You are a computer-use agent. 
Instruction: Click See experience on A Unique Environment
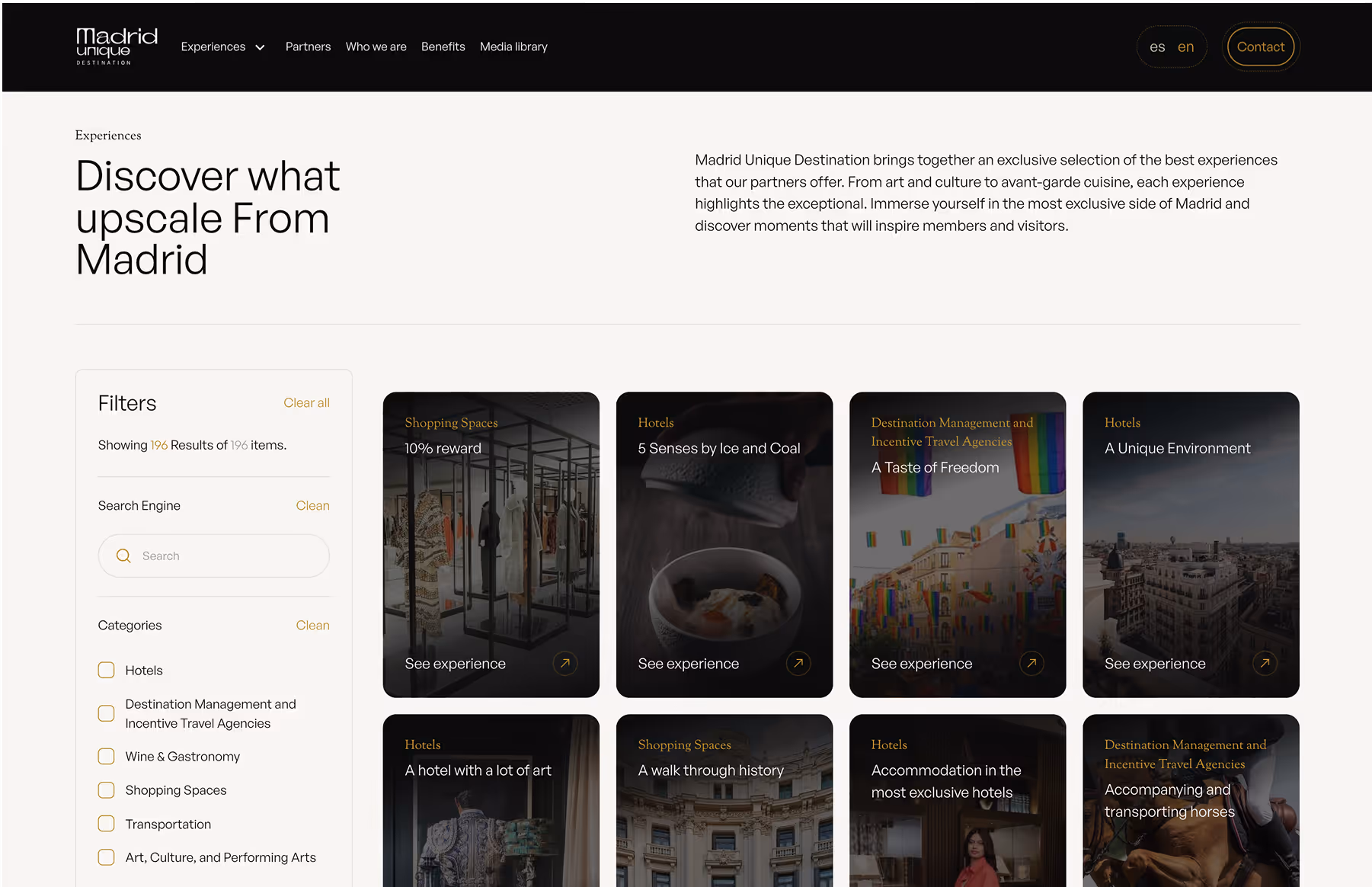pyautogui.click(x=1154, y=664)
